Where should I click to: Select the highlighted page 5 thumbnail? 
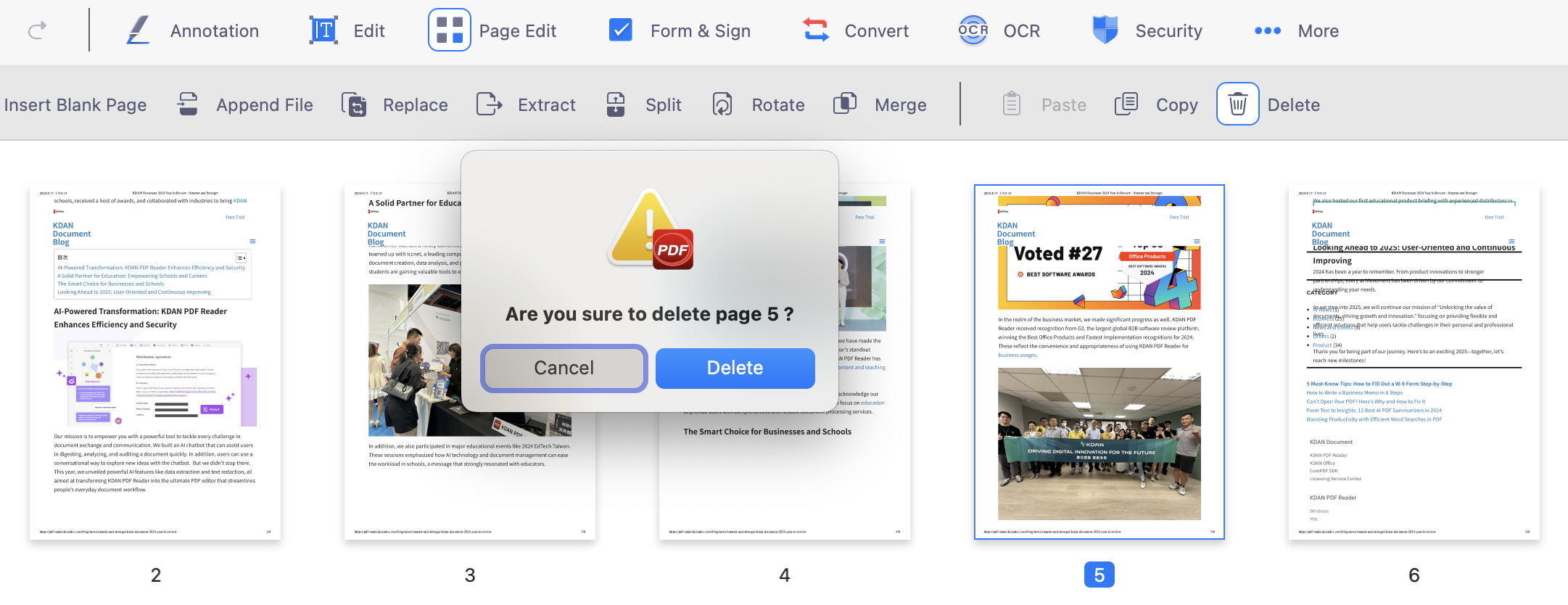click(x=1099, y=362)
